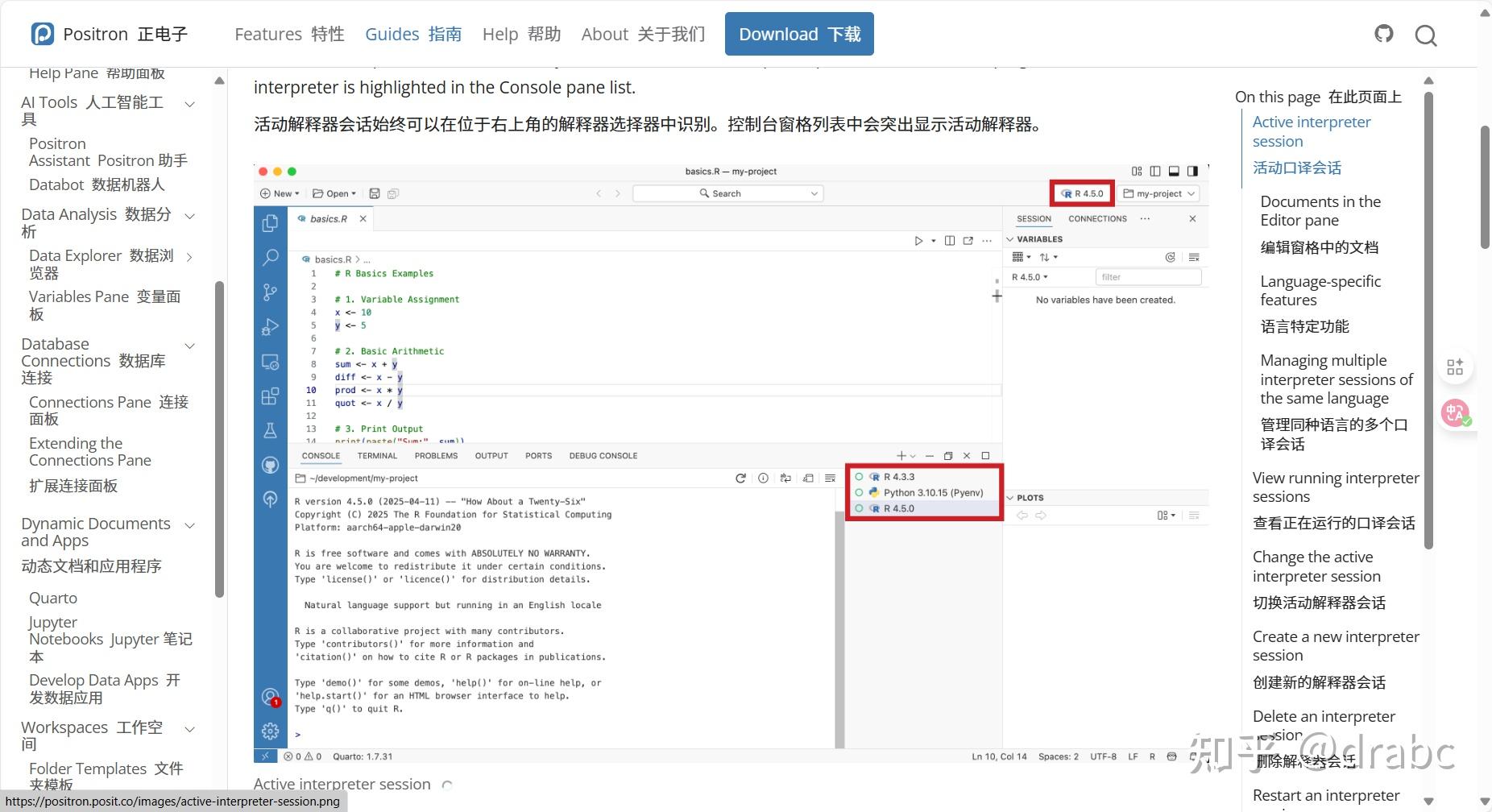Select the R 4.3.3 session in console list
The width and height of the screenshot is (1492, 812).
point(924,477)
